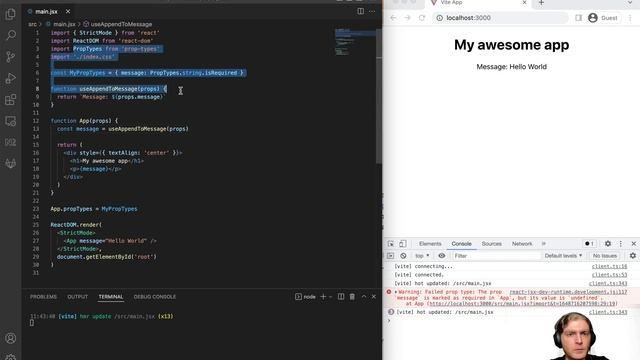This screenshot has height=360, width=640.
Task: Close the Vite App browser tab
Action: click(x=524, y=2)
